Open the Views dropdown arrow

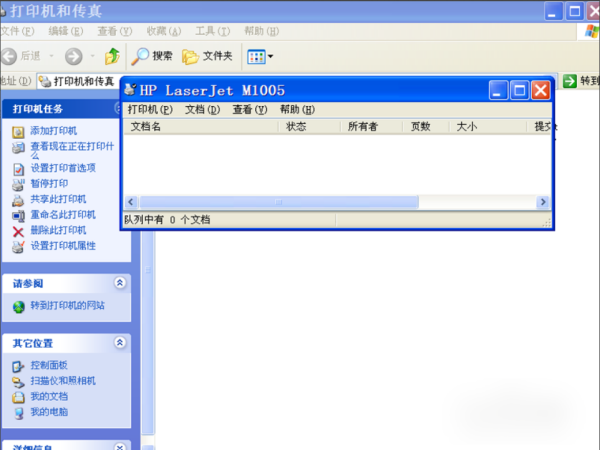(271, 57)
